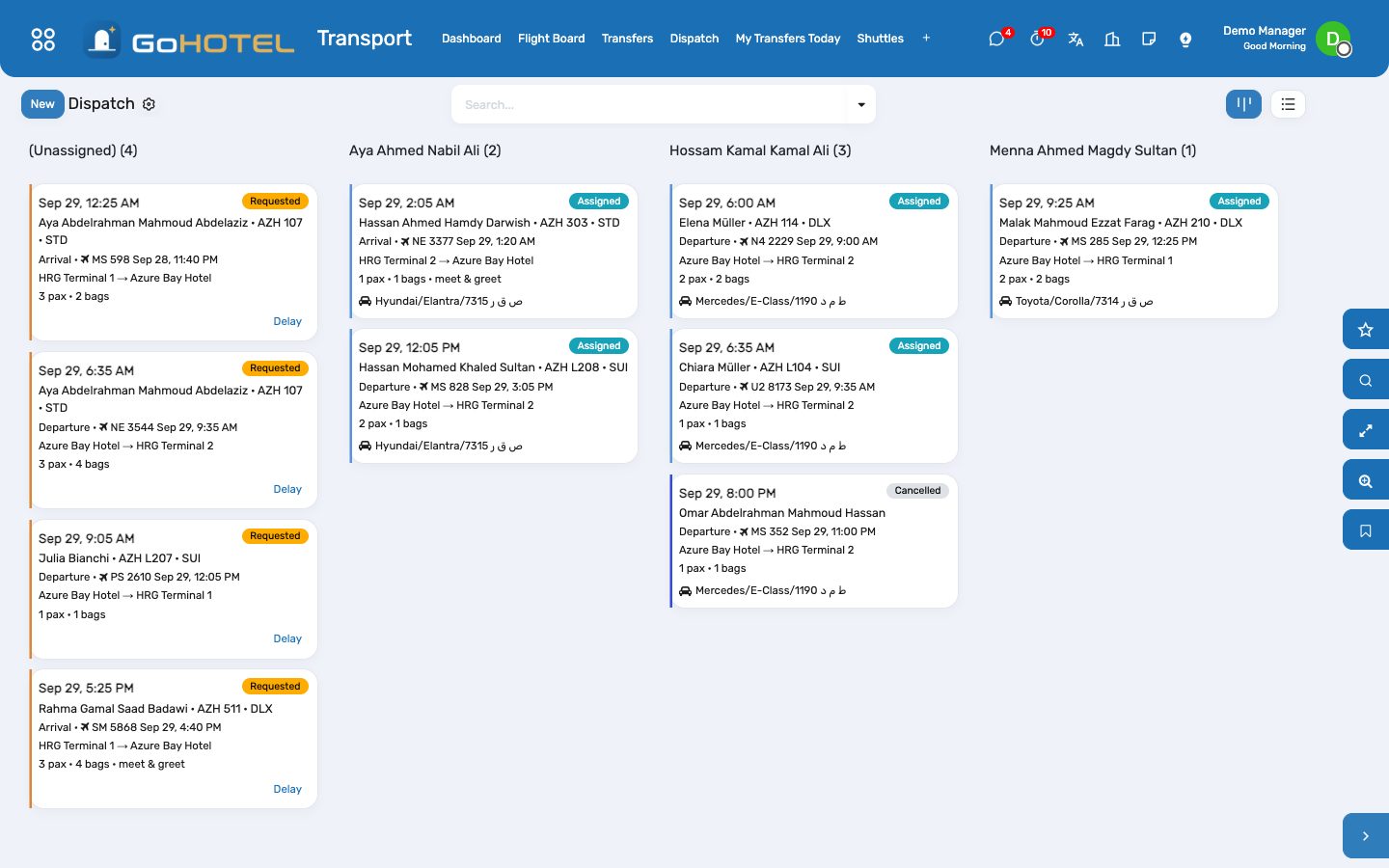Image resolution: width=1389 pixels, height=868 pixels.
Task: Click the (Unassigned) (4) column header
Action: click(83, 150)
